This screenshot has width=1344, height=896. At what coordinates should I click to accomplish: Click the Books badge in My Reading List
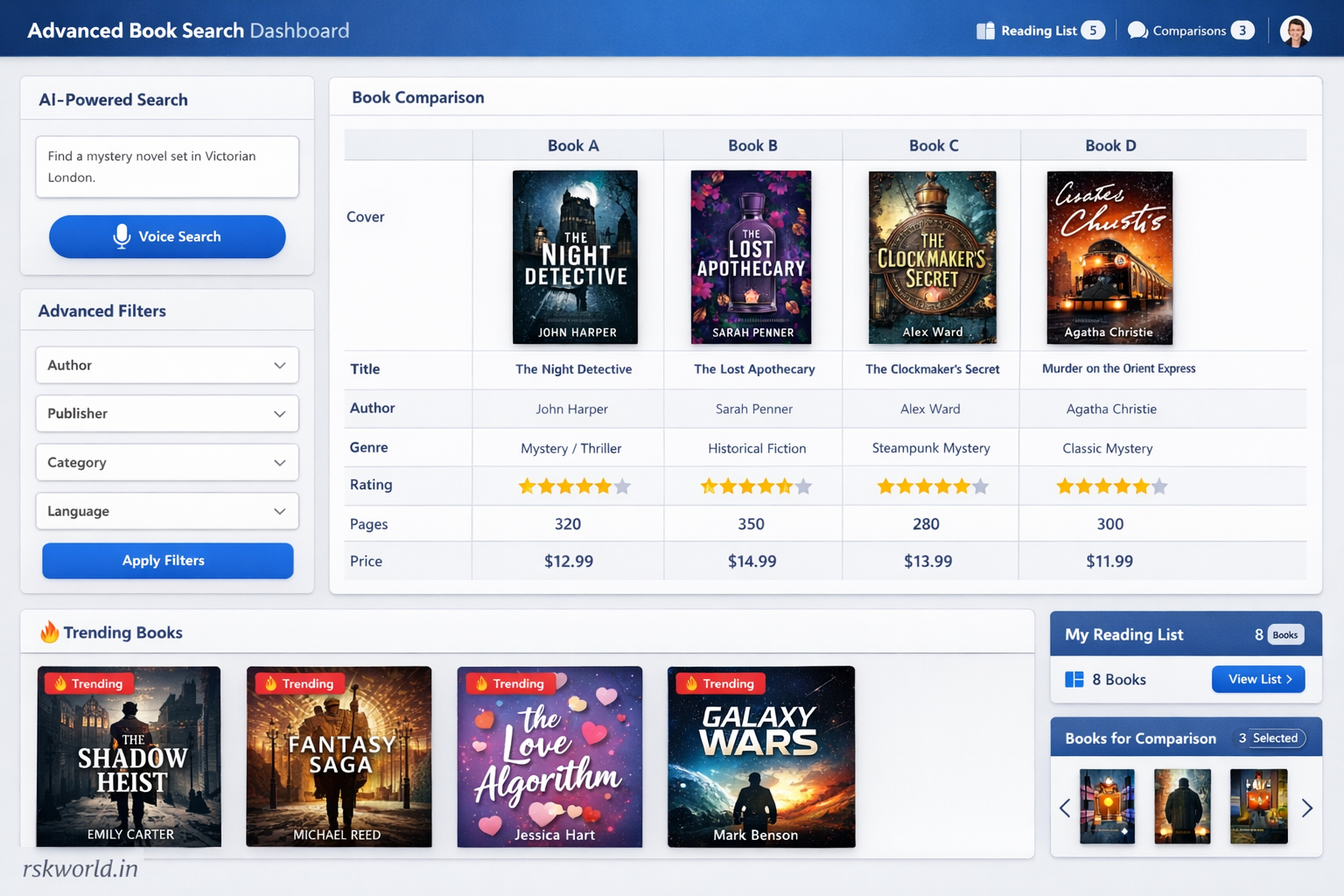1285,634
